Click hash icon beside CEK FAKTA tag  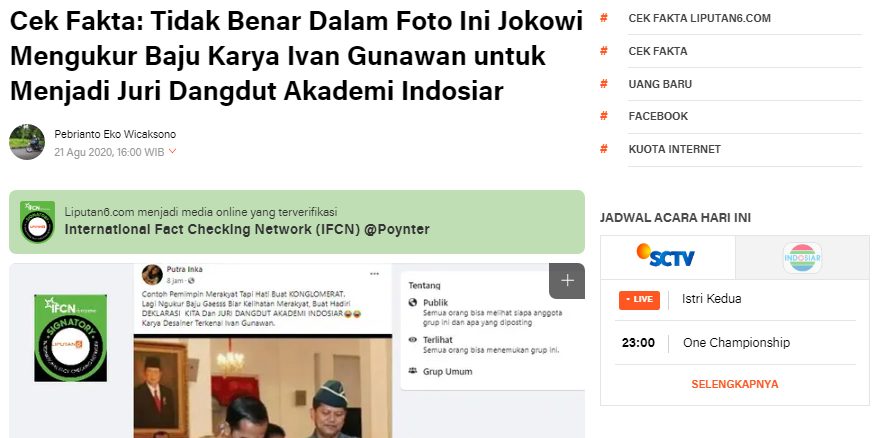[x=603, y=51]
